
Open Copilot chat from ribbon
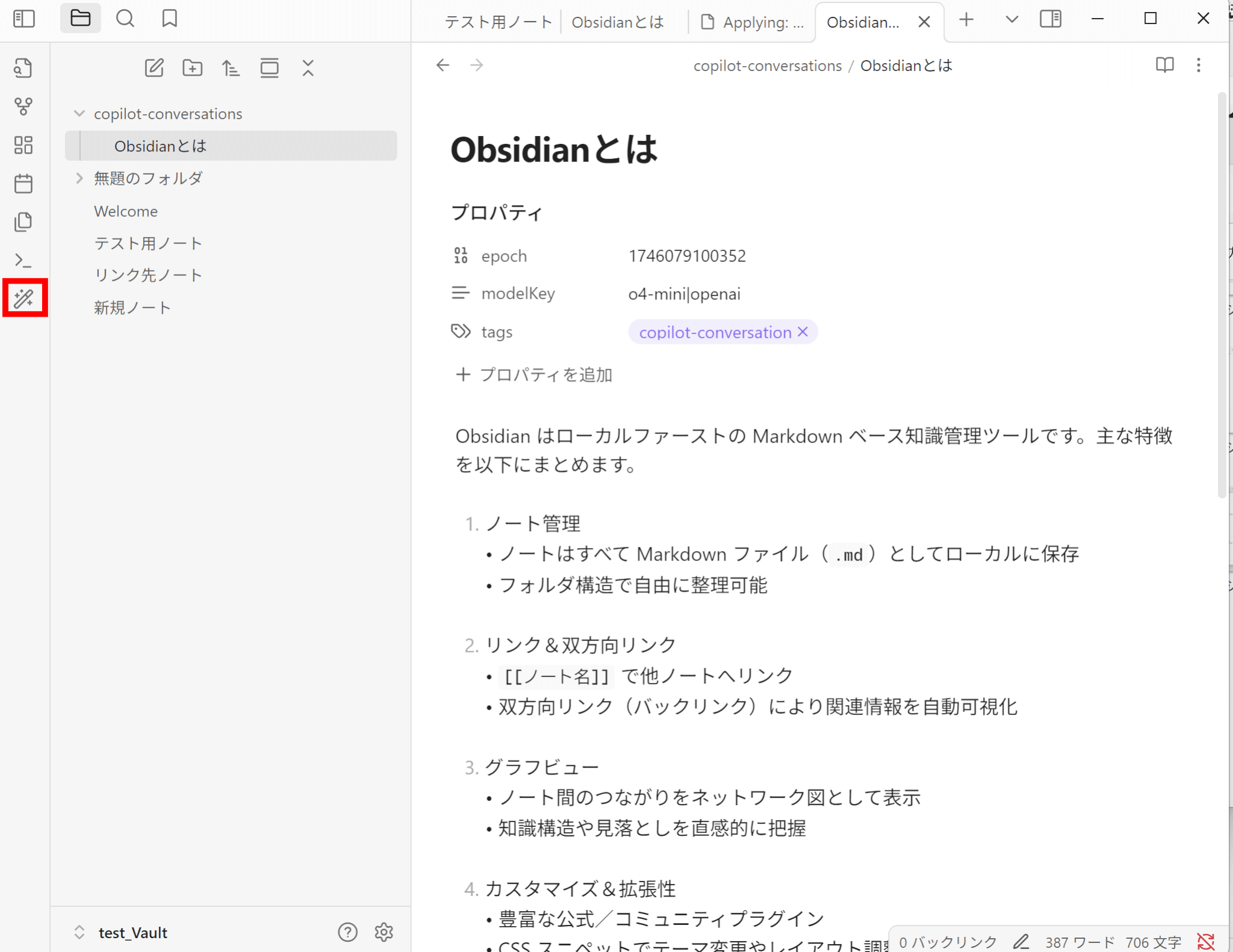[23, 299]
